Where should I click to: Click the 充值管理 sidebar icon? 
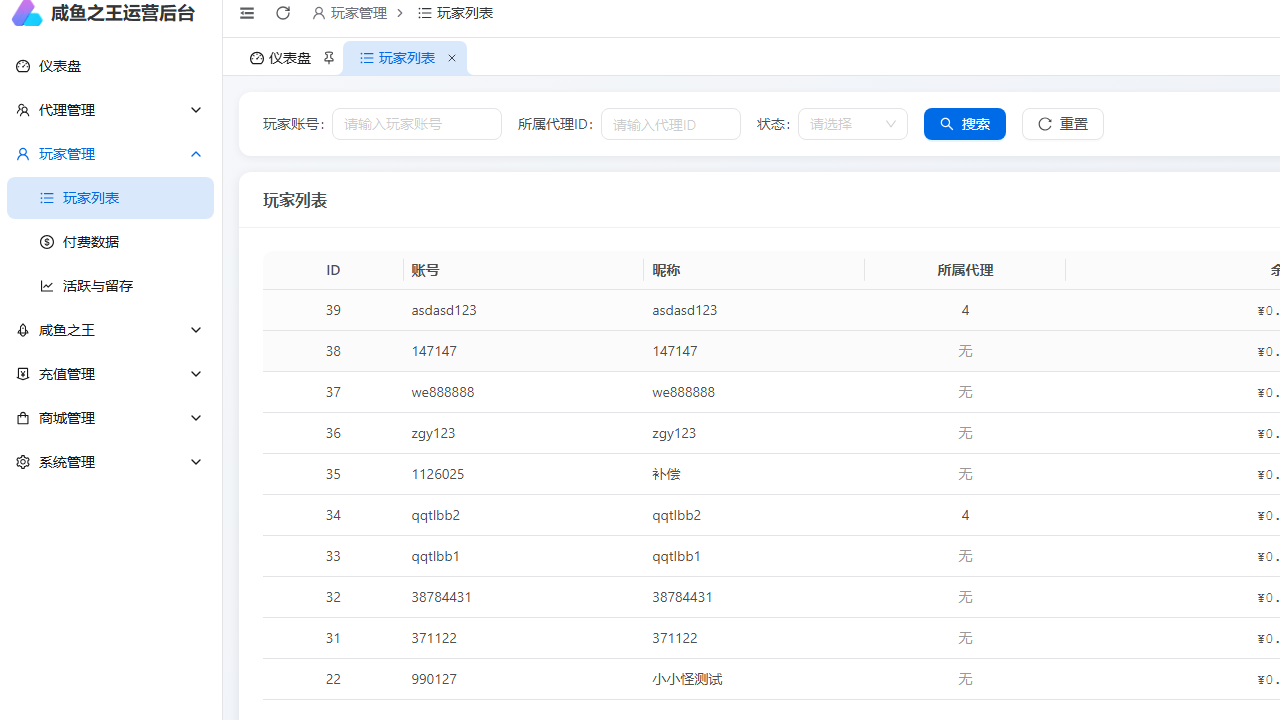tap(23, 374)
